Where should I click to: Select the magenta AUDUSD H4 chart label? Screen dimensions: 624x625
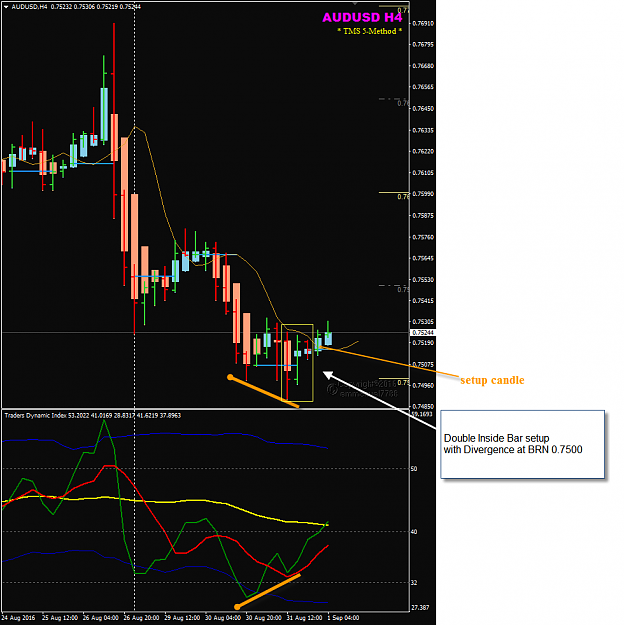(362, 18)
